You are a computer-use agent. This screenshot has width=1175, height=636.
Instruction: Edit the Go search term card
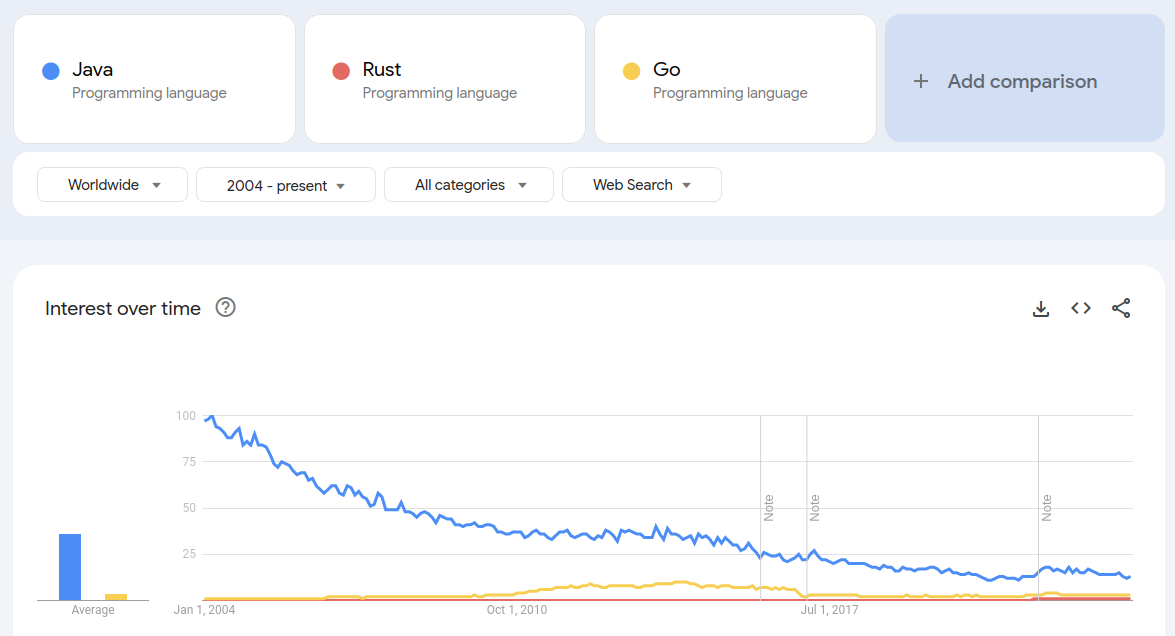[x=735, y=80]
